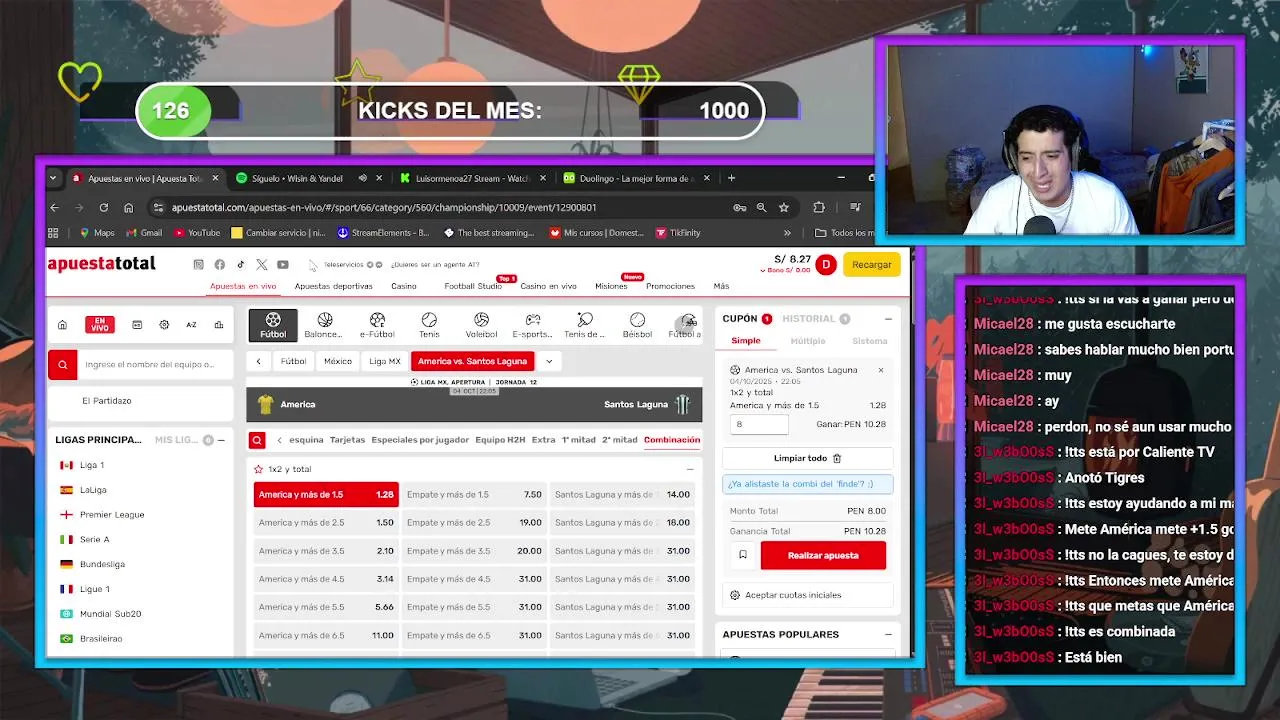Select the Fútbol sport icon

tap(273, 325)
